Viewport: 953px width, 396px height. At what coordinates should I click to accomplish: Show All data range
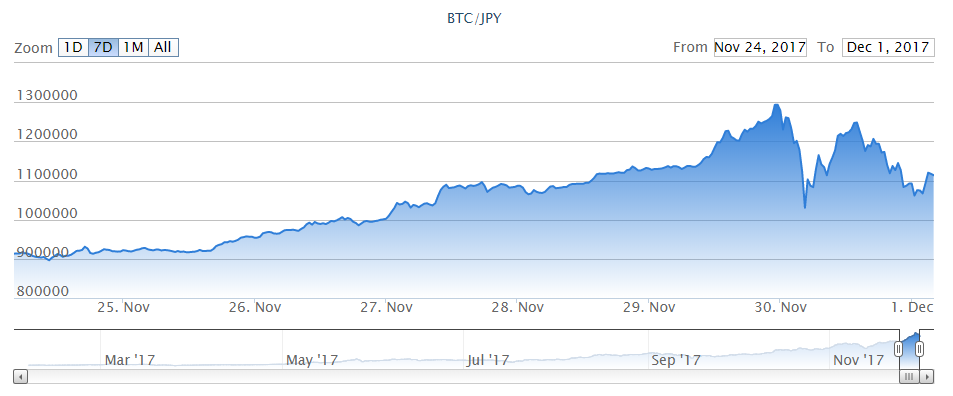point(163,47)
